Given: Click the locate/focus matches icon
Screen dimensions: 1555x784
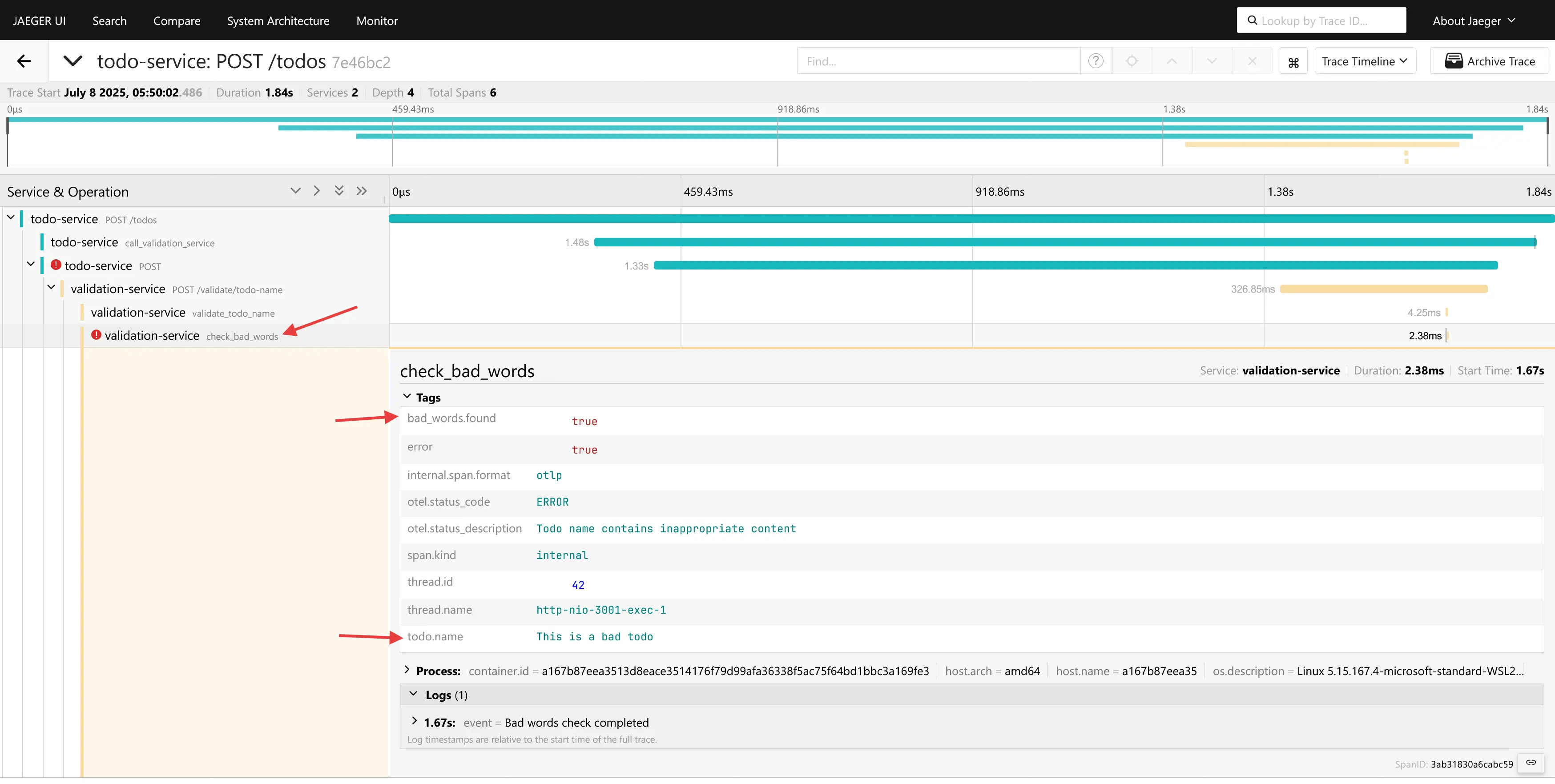Looking at the screenshot, I should click(x=1132, y=61).
